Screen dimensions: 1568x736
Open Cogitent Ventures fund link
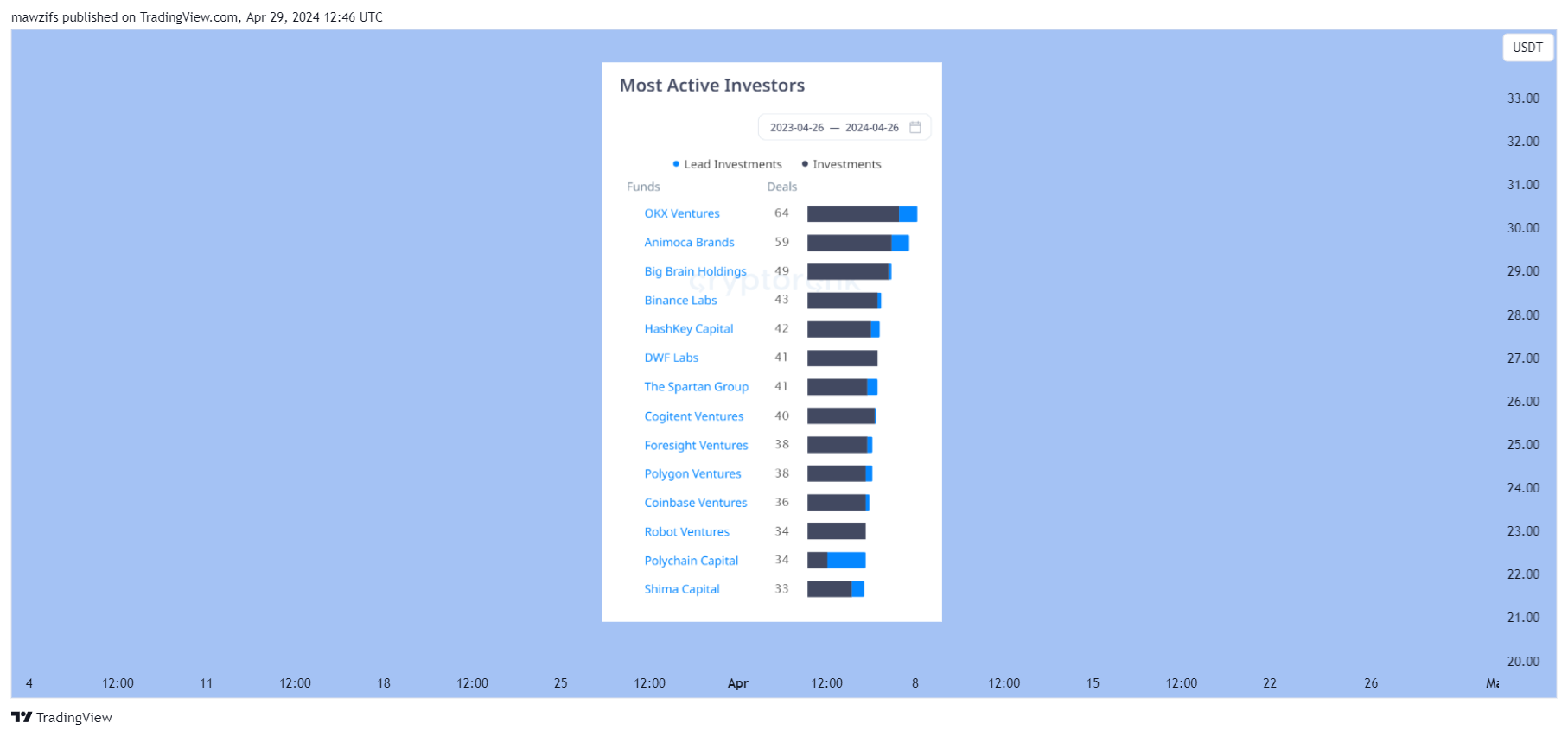point(693,416)
